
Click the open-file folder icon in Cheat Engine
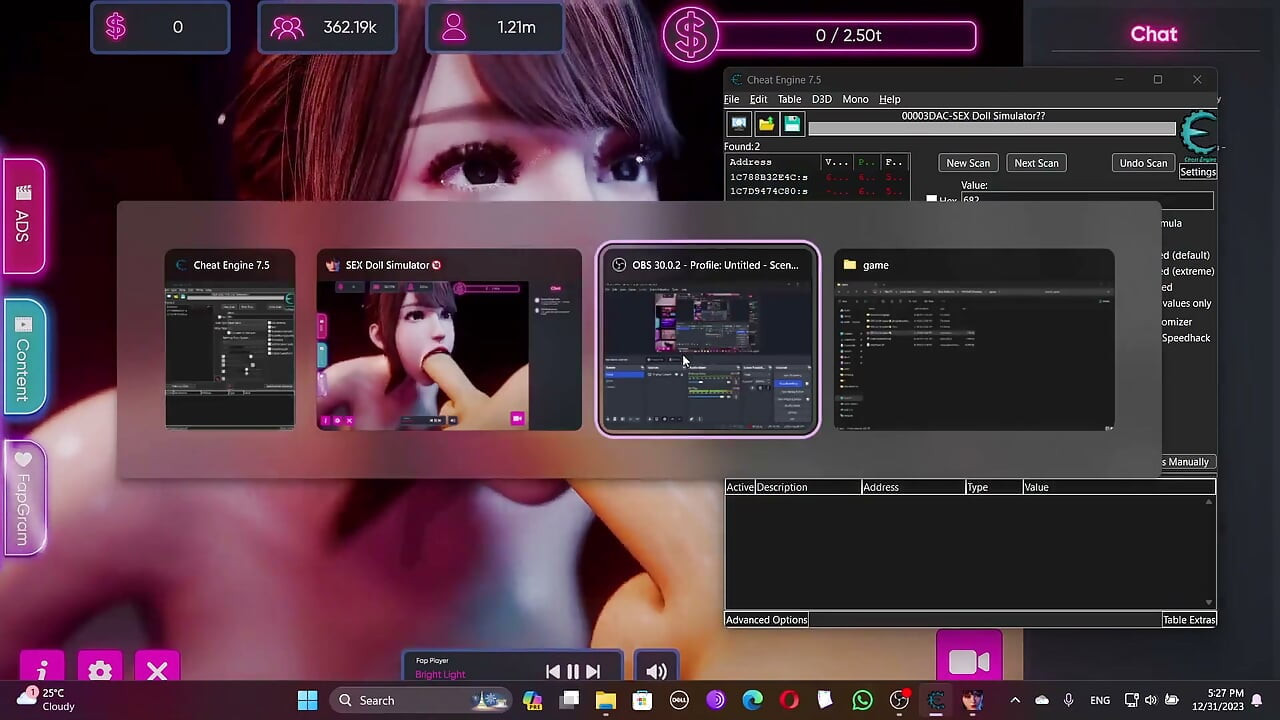coord(766,124)
